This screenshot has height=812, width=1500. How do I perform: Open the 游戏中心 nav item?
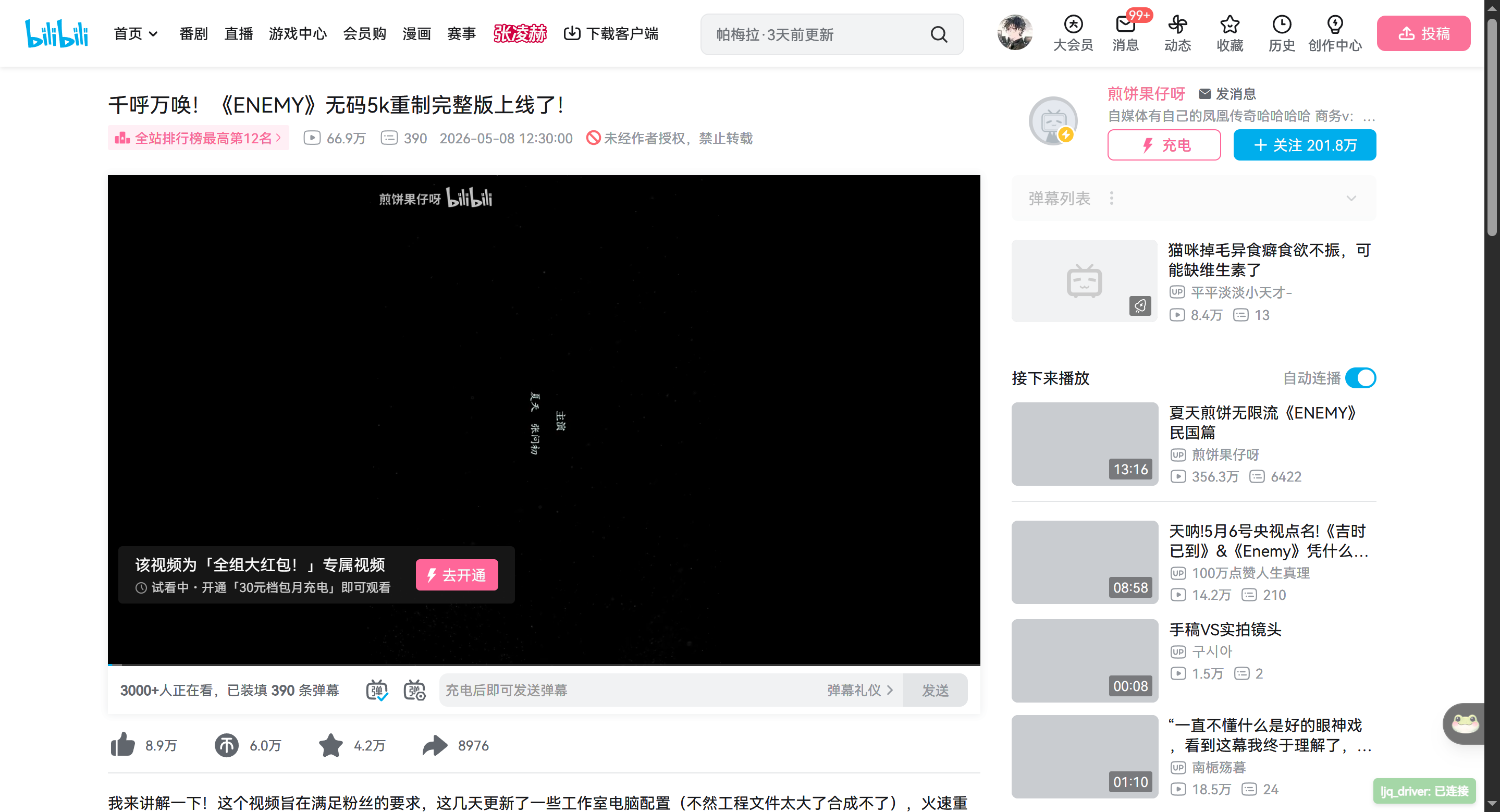click(298, 33)
